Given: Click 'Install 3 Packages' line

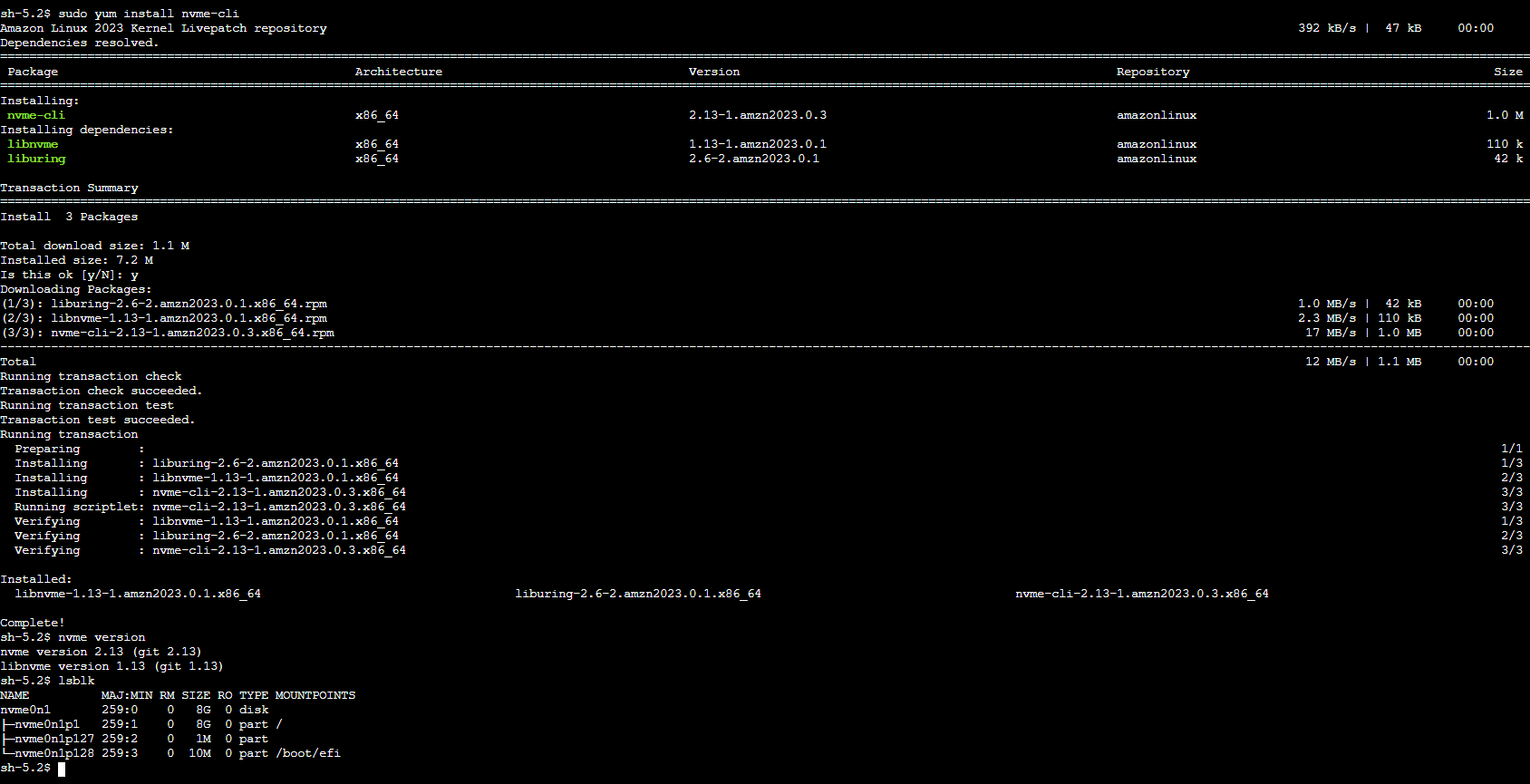Looking at the screenshot, I should (x=69, y=217).
